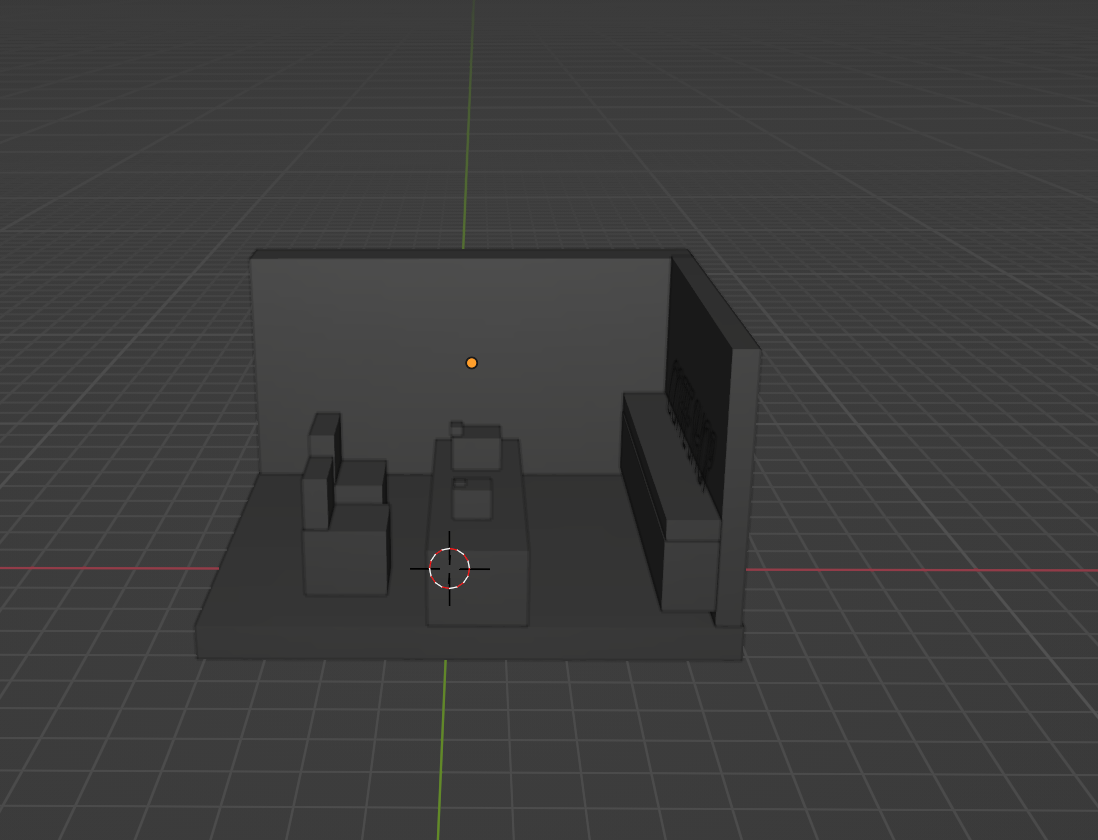Select the armchair model on the left
The height and width of the screenshot is (840, 1098).
(345, 505)
